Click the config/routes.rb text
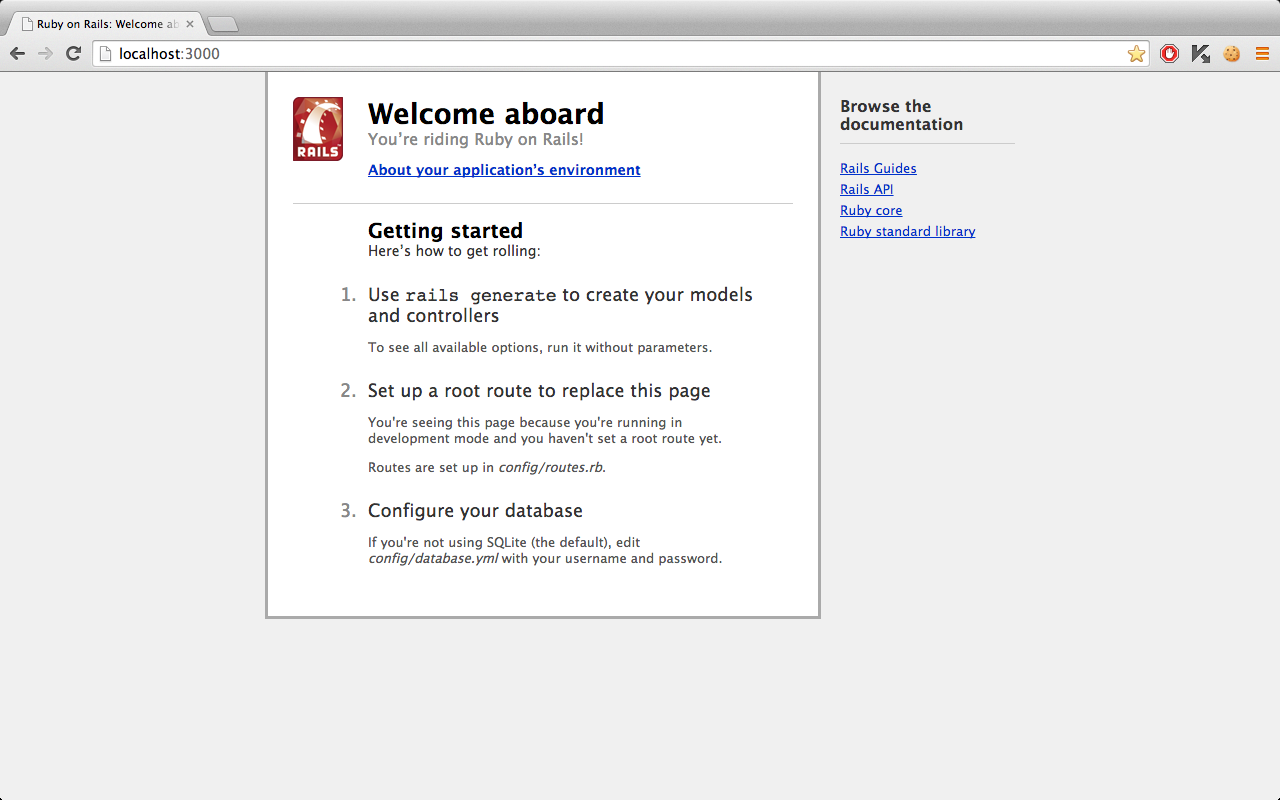 point(552,467)
